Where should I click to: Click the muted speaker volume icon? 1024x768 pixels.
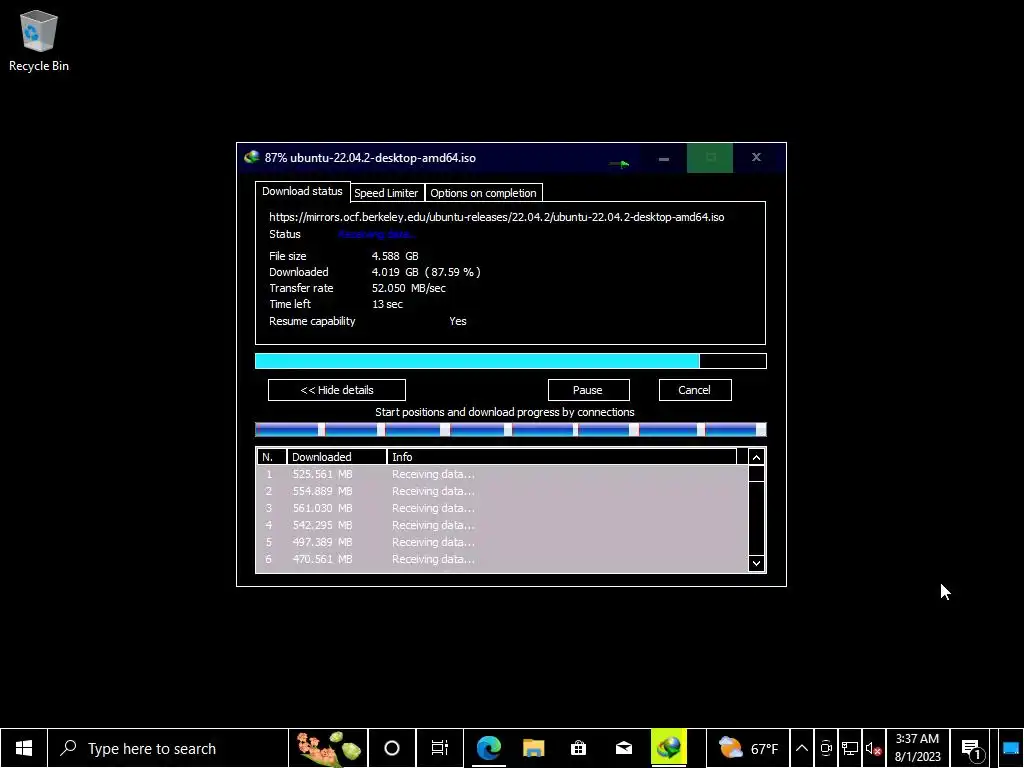(873, 748)
